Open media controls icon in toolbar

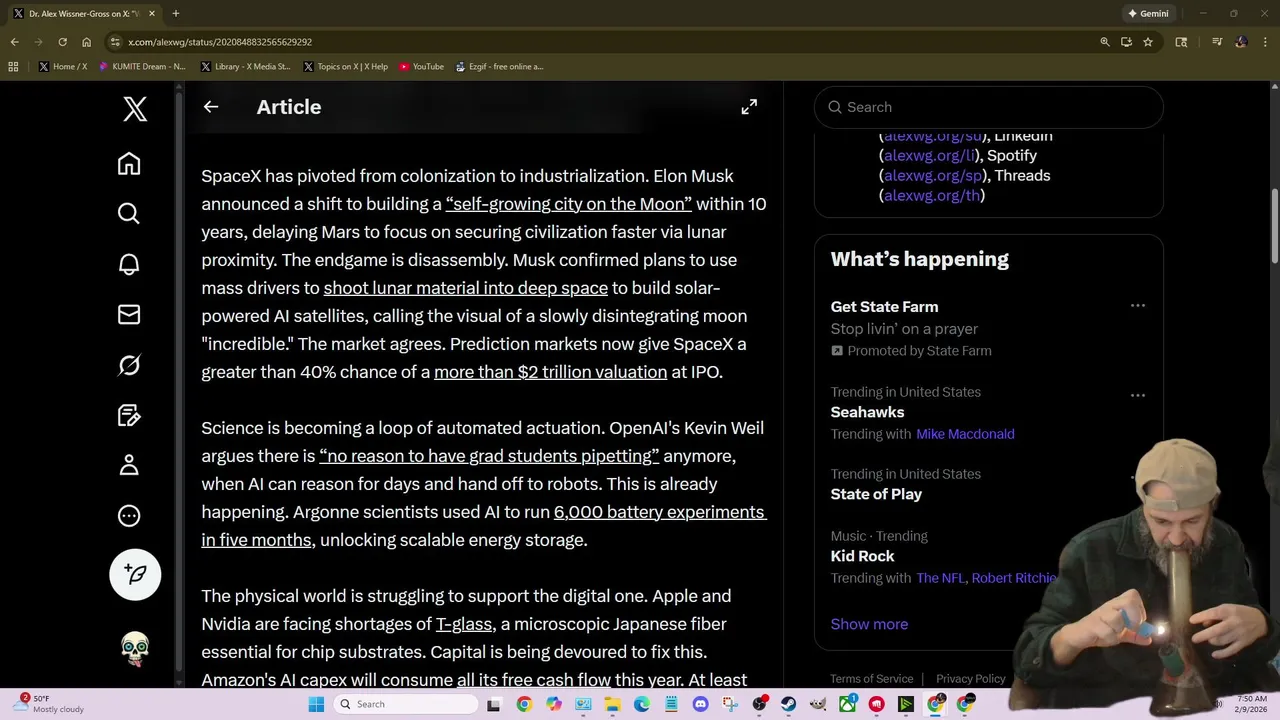click(x=1217, y=42)
